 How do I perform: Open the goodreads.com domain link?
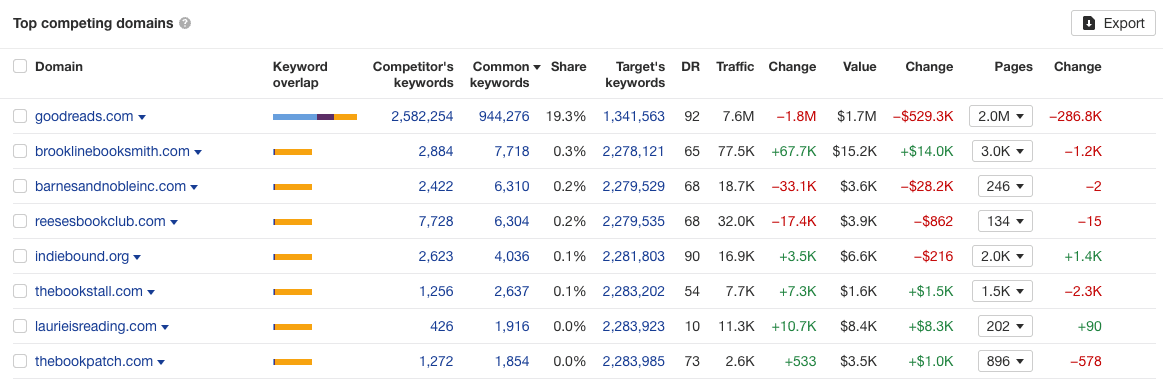(84, 117)
